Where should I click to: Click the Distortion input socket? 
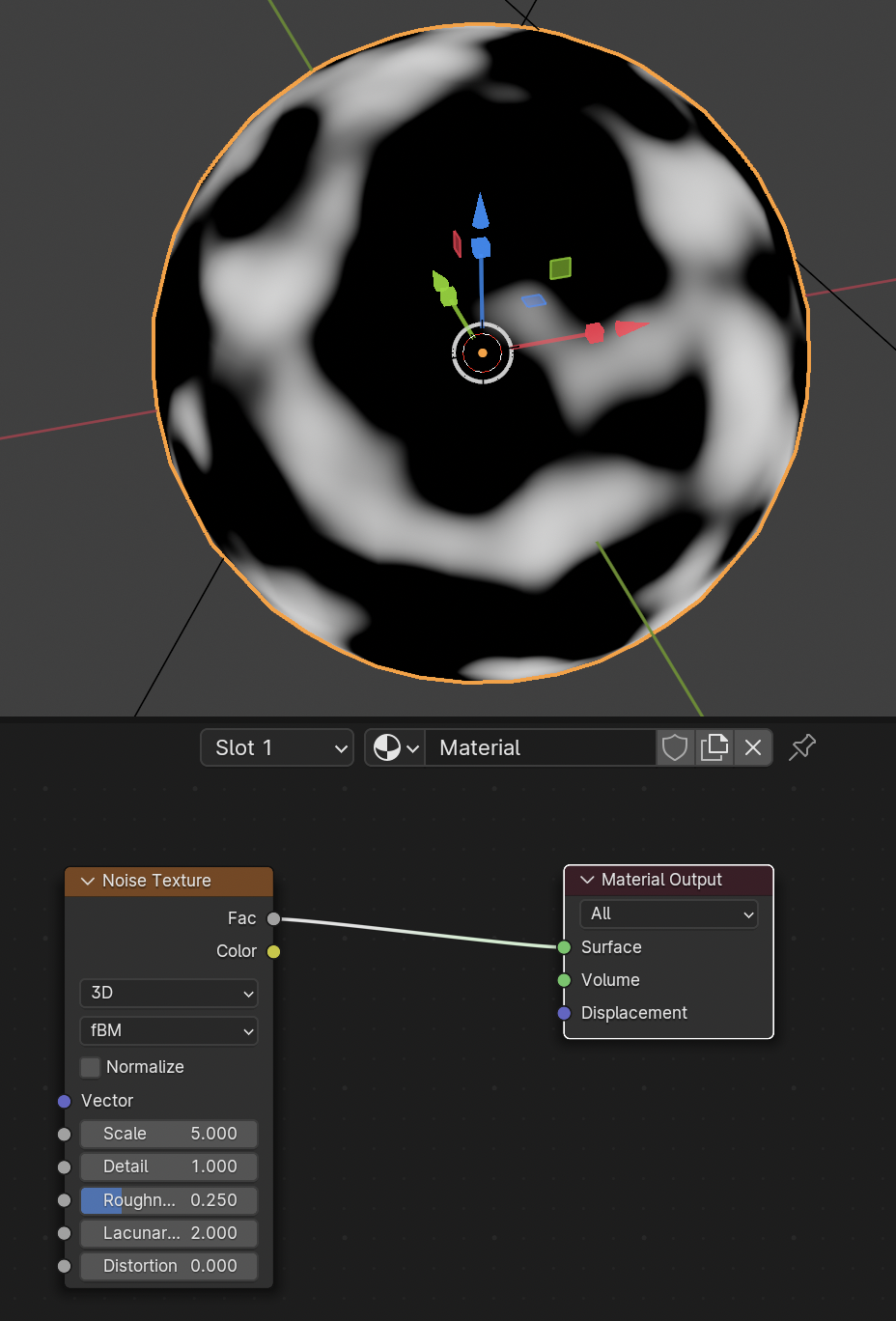tap(65, 1266)
